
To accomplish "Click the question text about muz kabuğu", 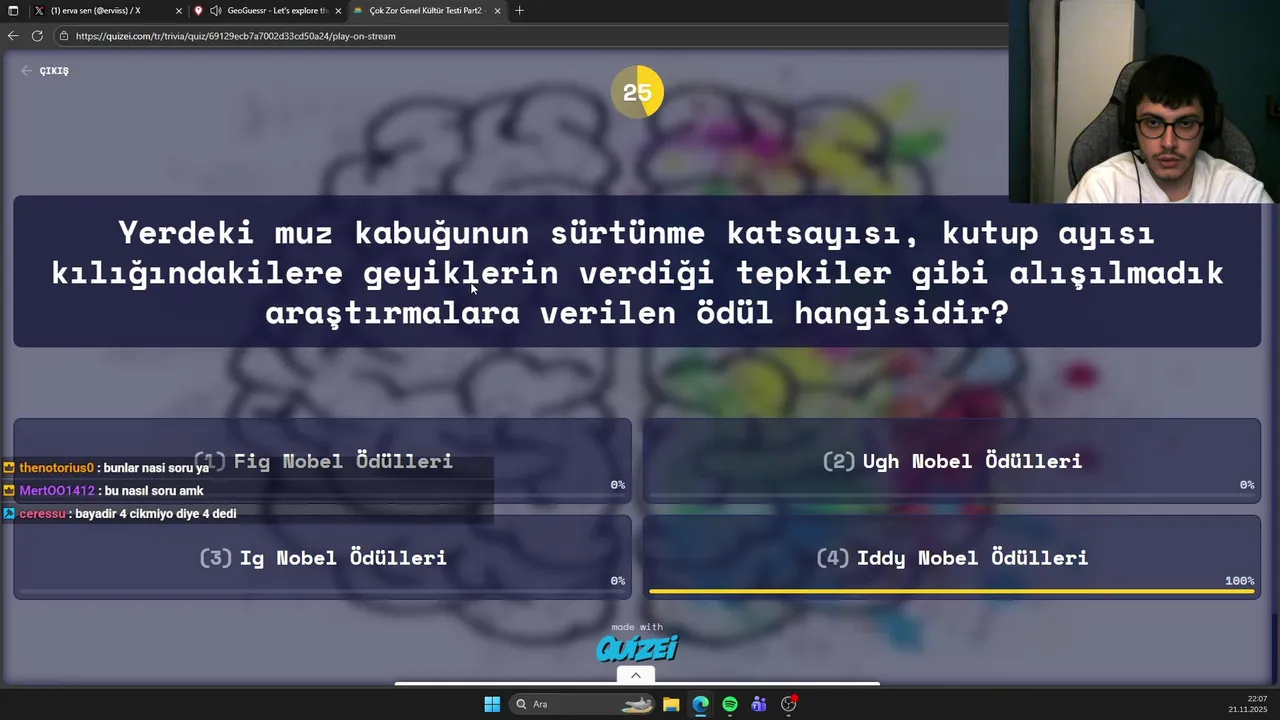I will click(637, 272).
